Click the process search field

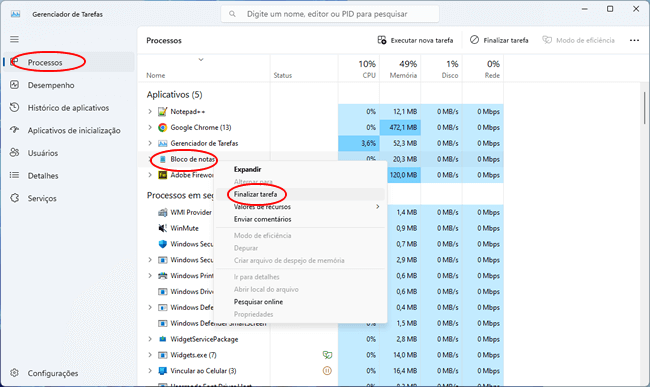pyautogui.click(x=330, y=14)
